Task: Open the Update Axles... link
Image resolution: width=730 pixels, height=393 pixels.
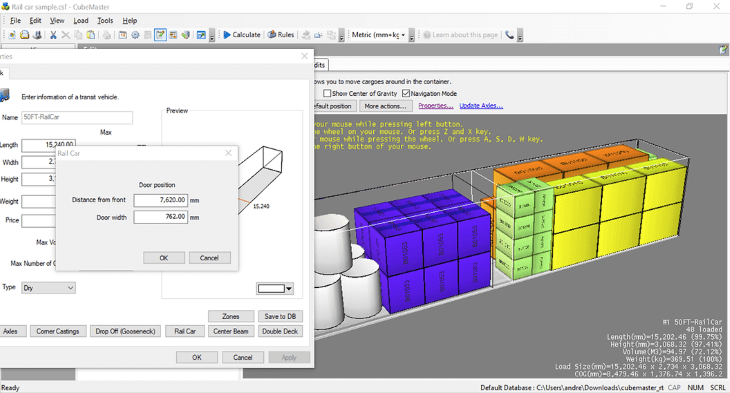Action: click(x=481, y=106)
